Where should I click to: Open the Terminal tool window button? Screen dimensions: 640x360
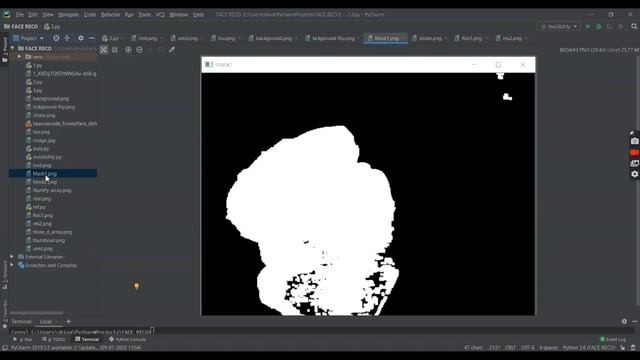pyautogui.click(x=87, y=339)
